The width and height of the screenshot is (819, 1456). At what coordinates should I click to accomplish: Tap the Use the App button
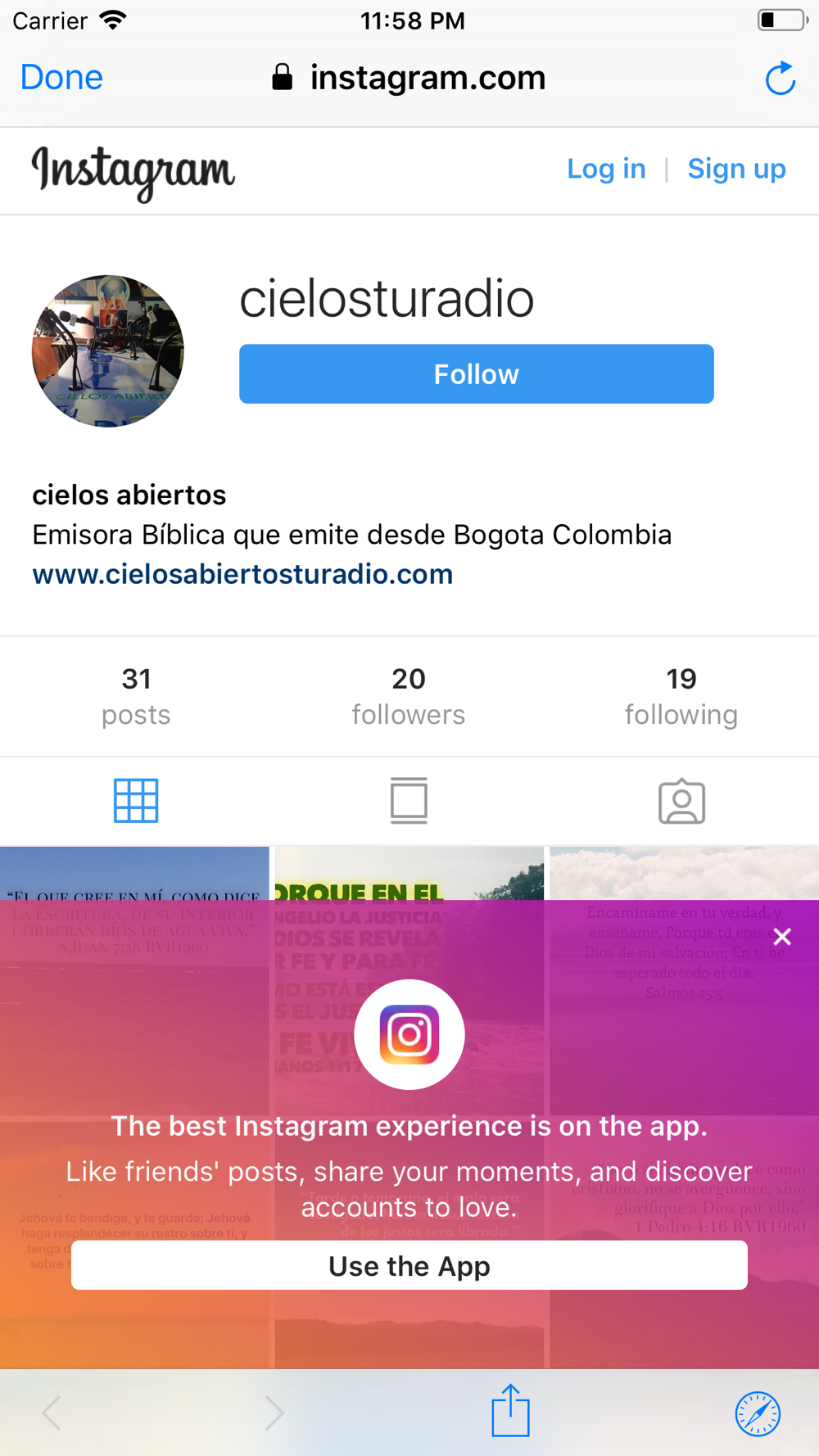click(x=409, y=1265)
